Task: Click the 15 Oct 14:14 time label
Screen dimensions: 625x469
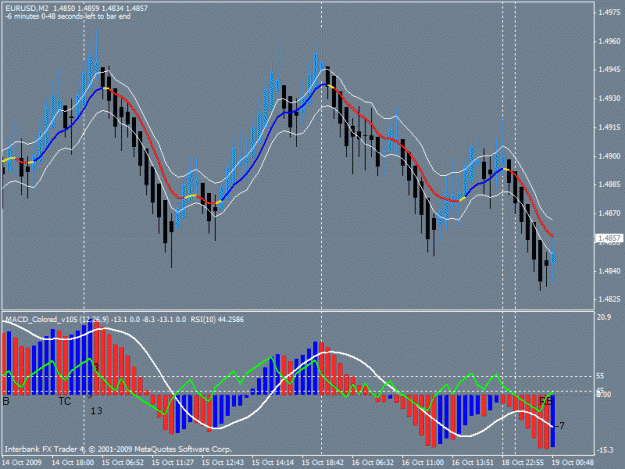Action: pos(273,463)
